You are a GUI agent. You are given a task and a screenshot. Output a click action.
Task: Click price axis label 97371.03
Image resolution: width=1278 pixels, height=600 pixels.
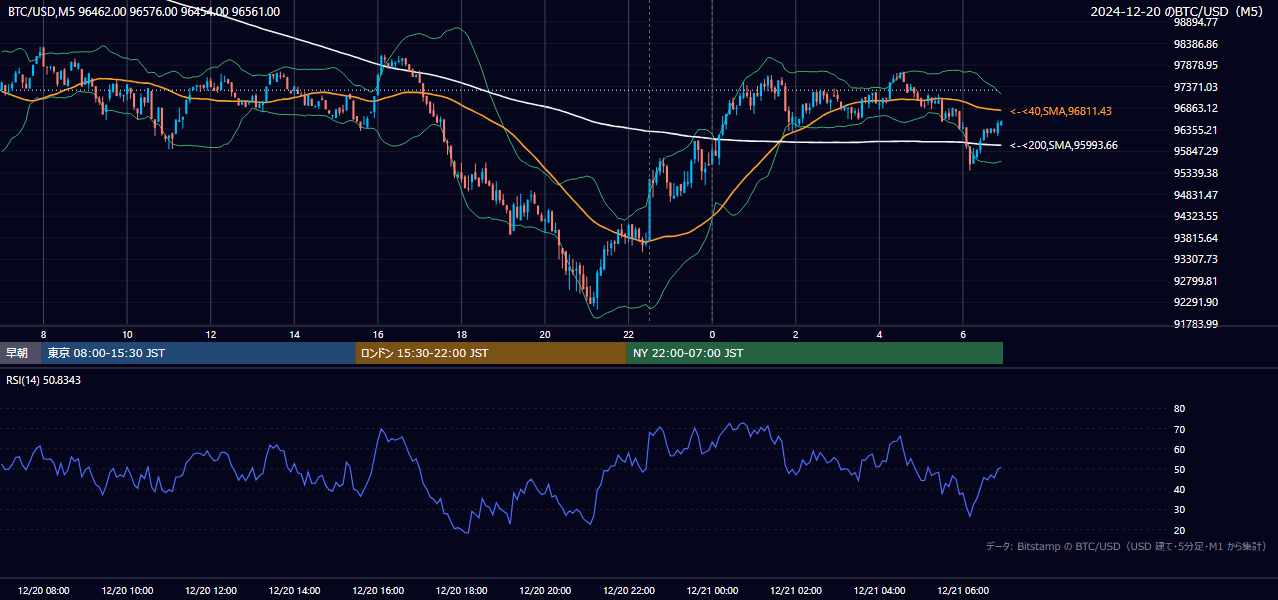(1196, 87)
